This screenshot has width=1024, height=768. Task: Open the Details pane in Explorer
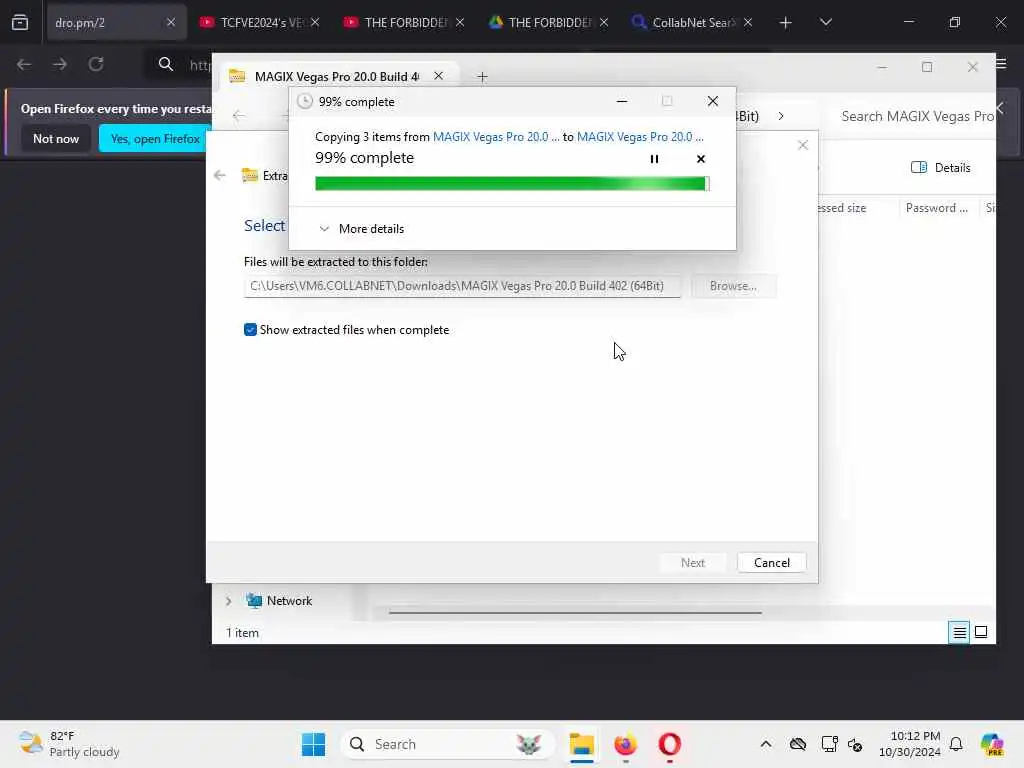click(940, 168)
